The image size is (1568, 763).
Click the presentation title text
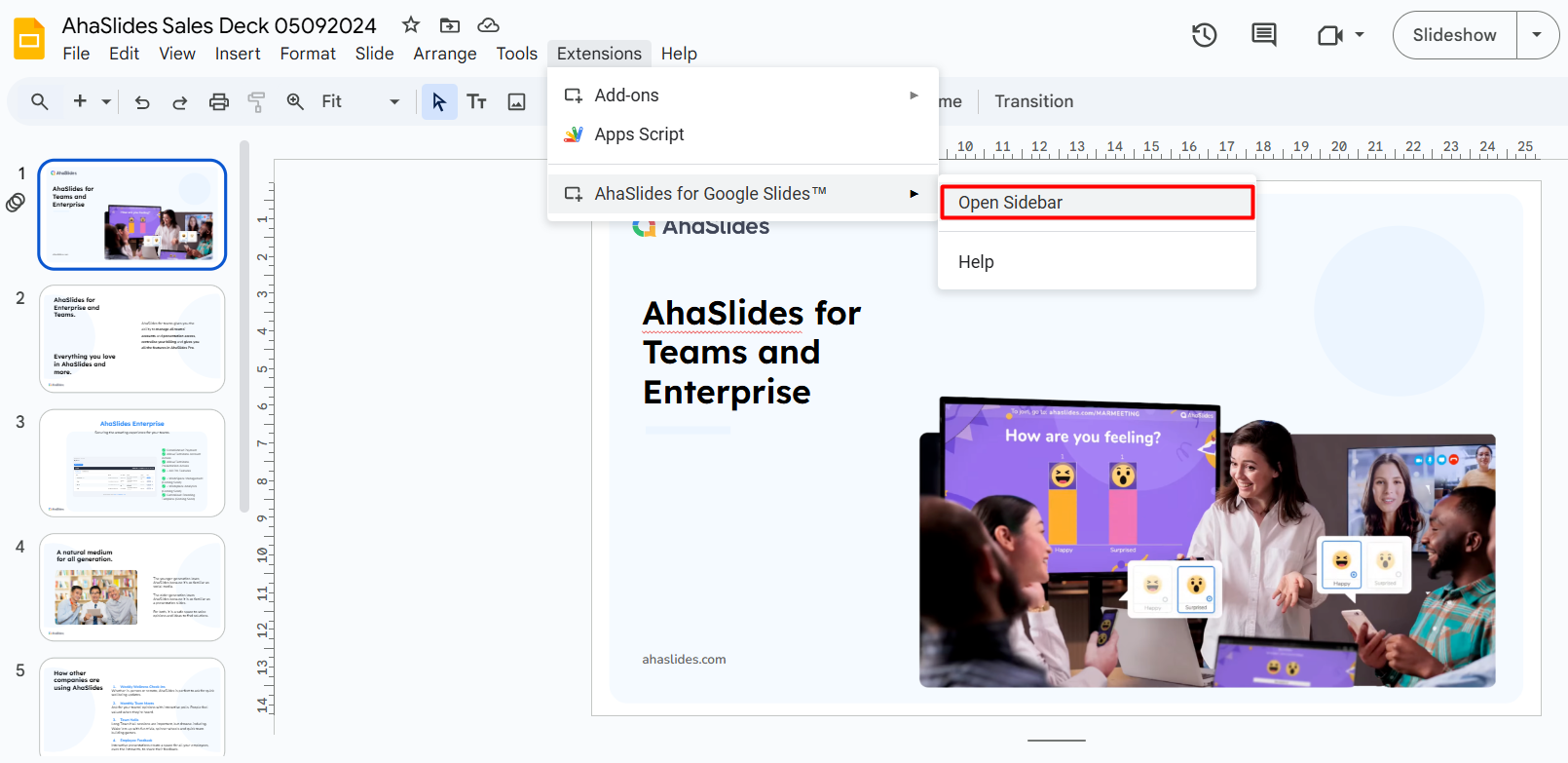point(219,25)
